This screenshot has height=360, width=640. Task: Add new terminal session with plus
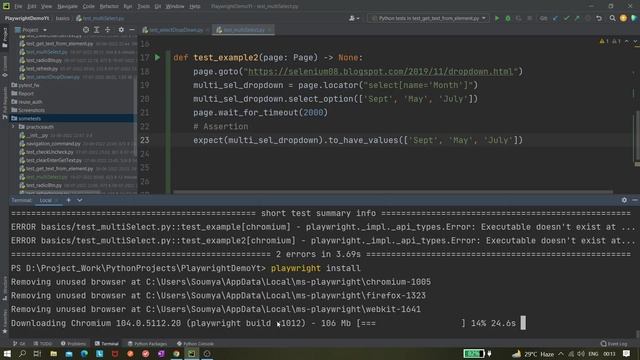[69, 200]
